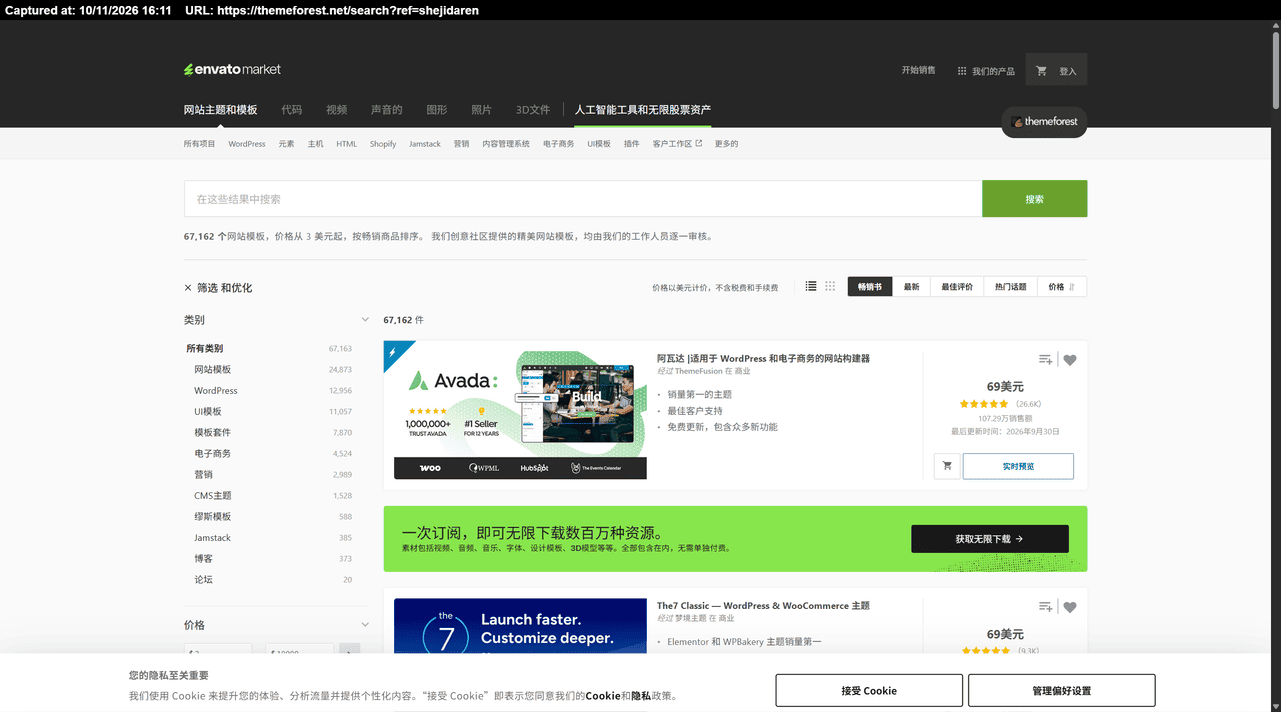Filter by 网站模板 category
The height and width of the screenshot is (712, 1281).
tap(212, 370)
